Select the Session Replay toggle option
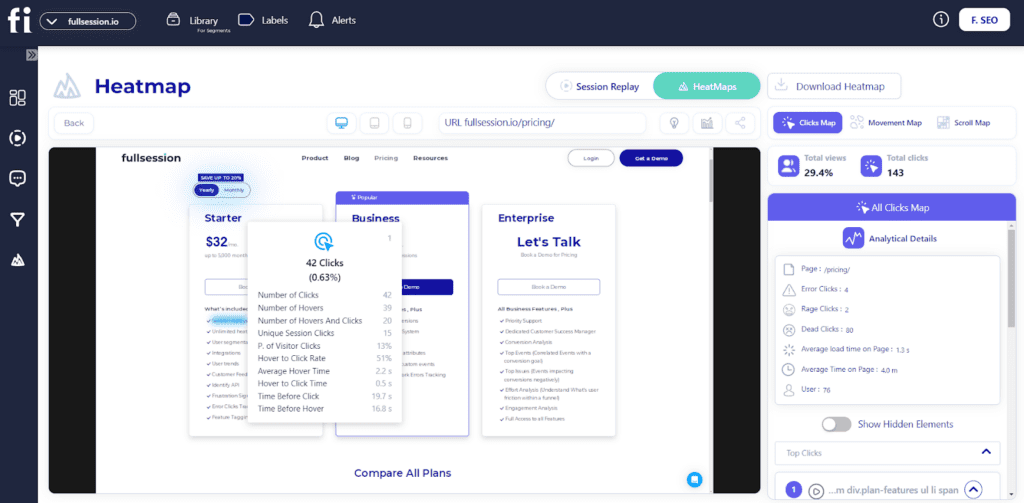The image size is (1024, 503). 600,86
